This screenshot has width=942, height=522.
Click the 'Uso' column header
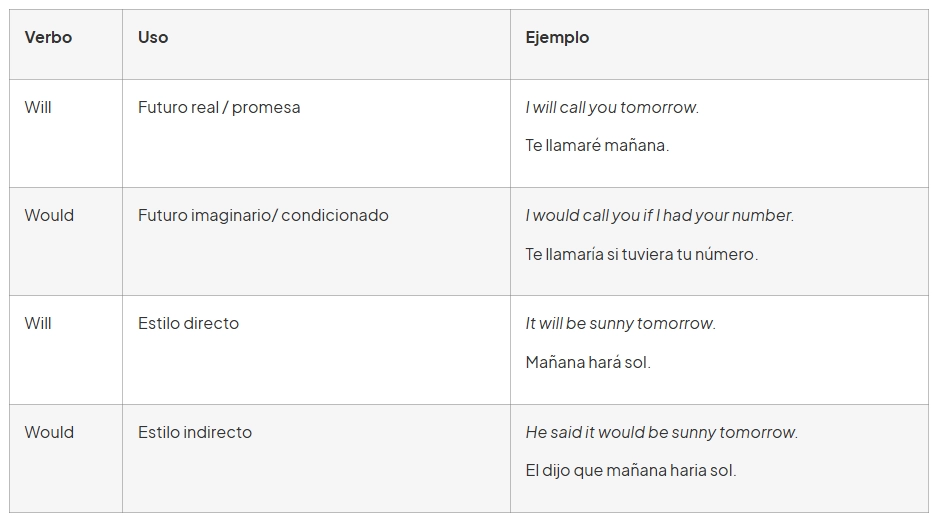[x=153, y=37]
